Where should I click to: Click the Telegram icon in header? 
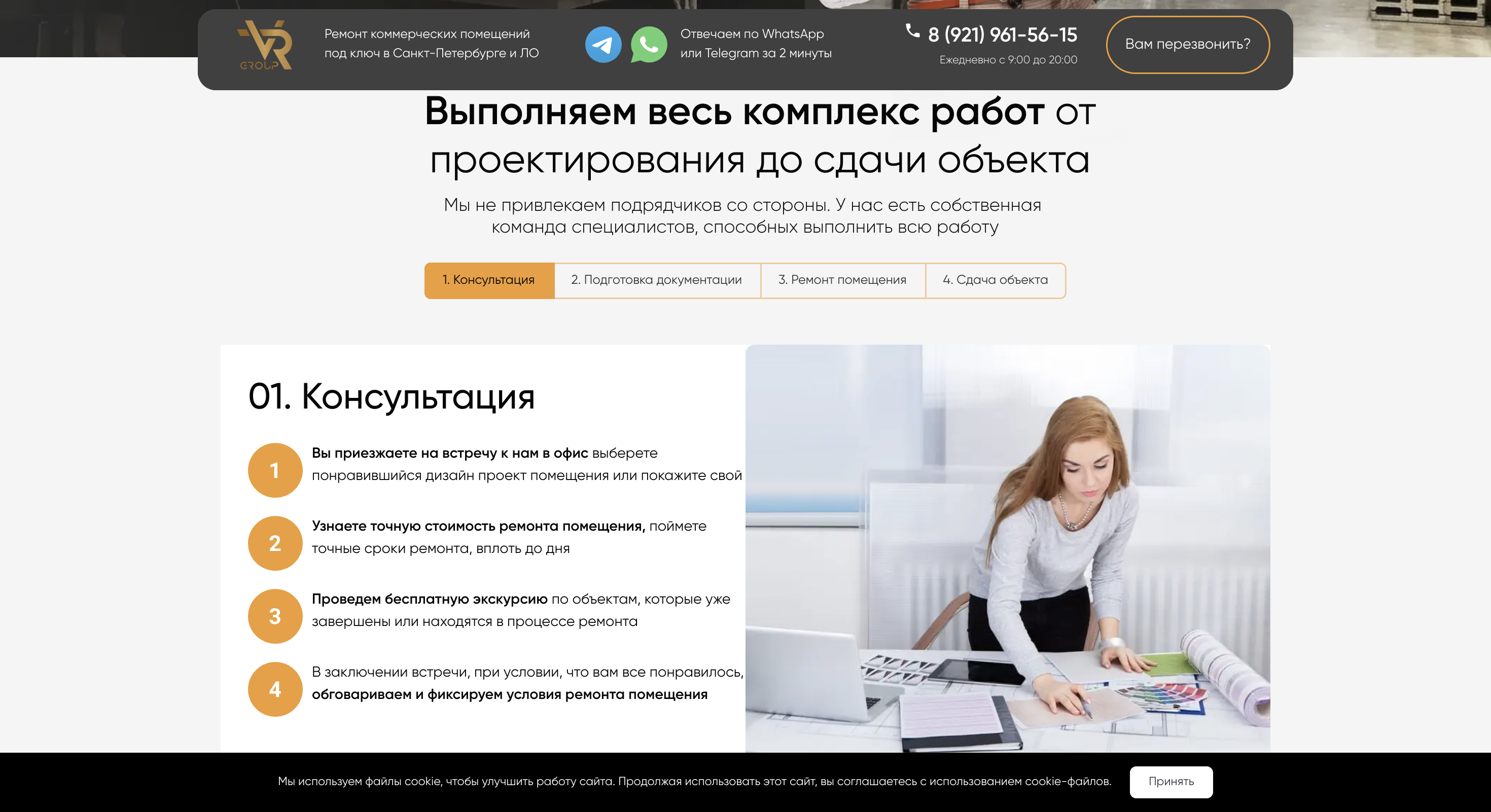click(x=603, y=45)
